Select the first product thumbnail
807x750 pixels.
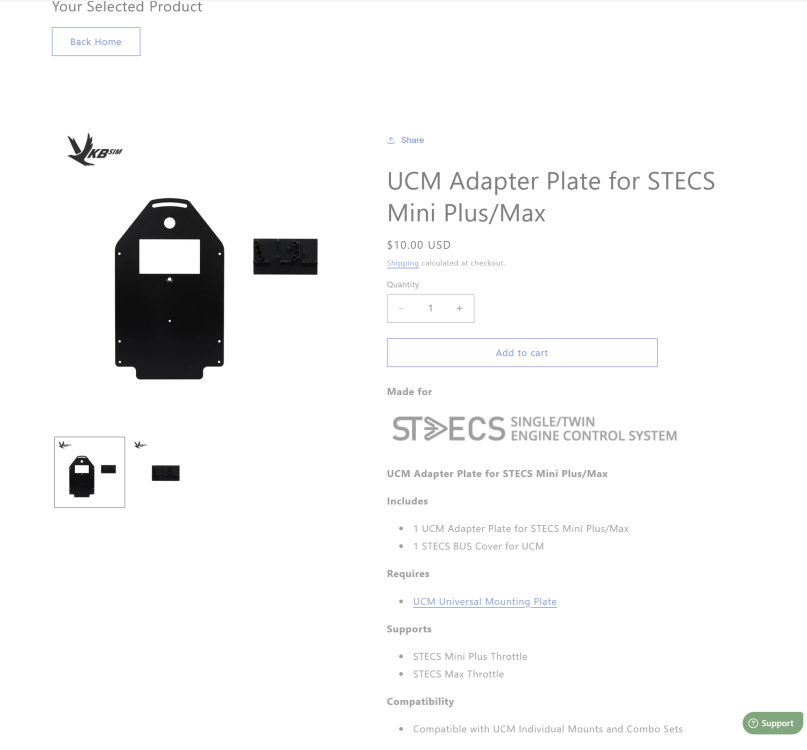click(x=89, y=471)
